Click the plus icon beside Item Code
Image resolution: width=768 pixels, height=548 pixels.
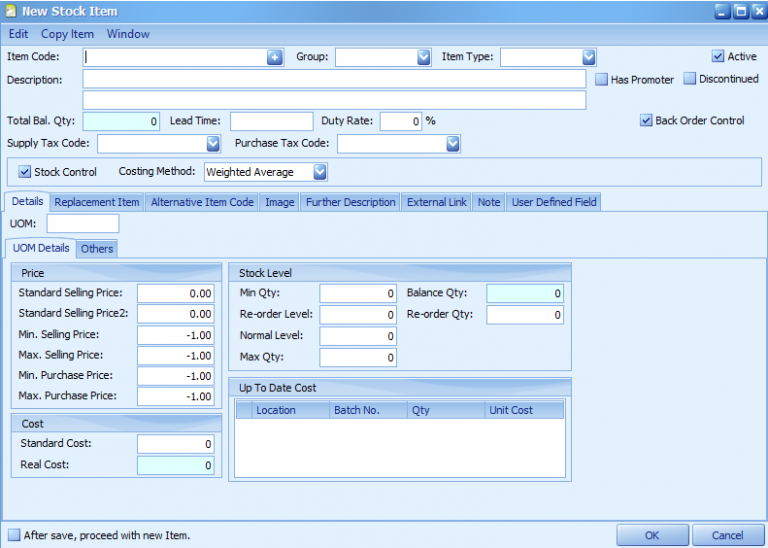[275, 58]
